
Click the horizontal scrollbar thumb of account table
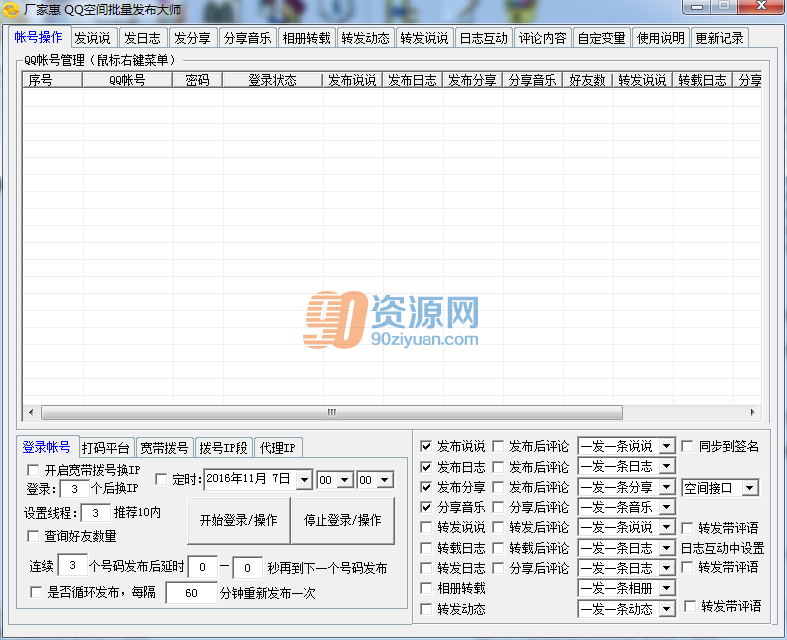pos(332,412)
